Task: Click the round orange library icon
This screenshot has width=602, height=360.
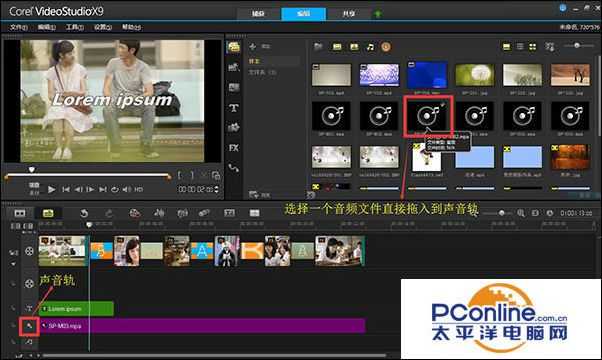Action: pos(386,47)
